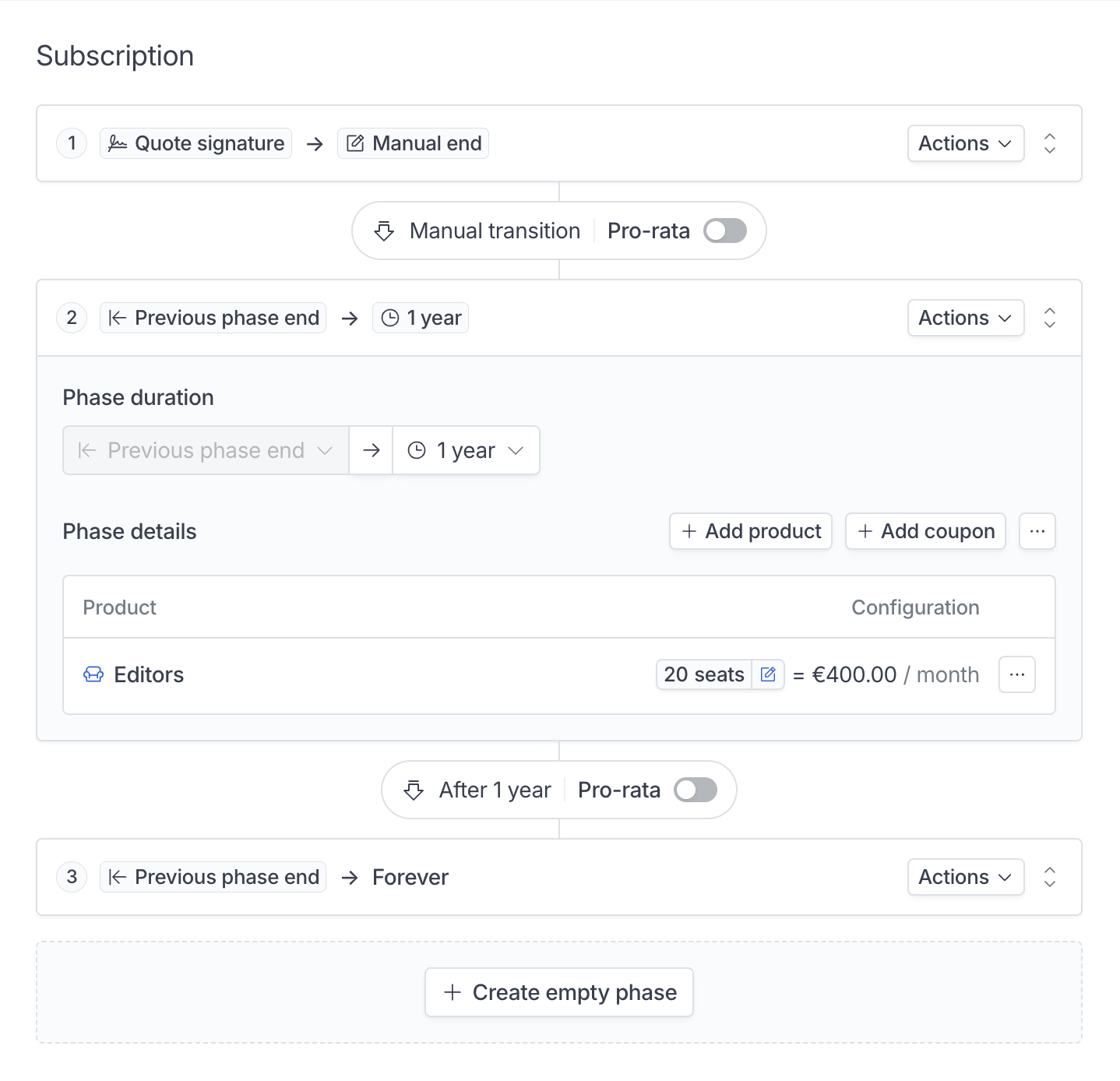Image resolution: width=1120 pixels, height=1081 pixels.
Task: Open the Actions menu for phase 3
Action: click(x=966, y=877)
